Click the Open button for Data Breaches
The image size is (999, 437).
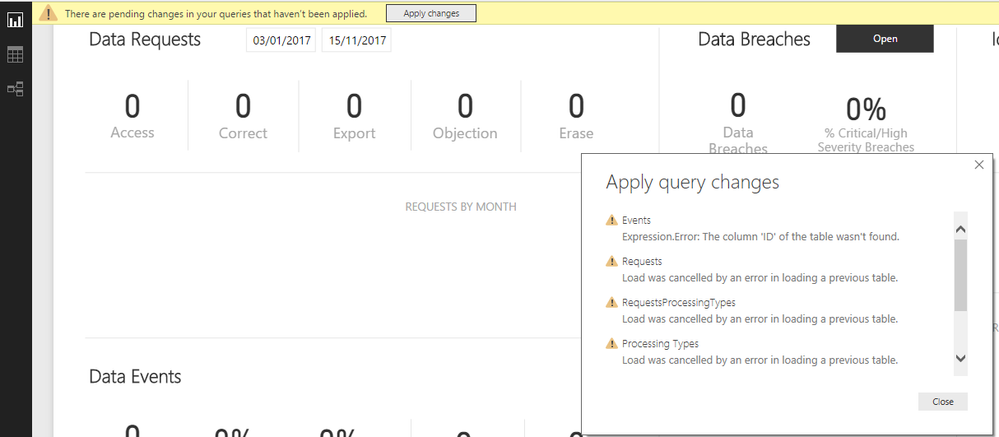coord(885,39)
